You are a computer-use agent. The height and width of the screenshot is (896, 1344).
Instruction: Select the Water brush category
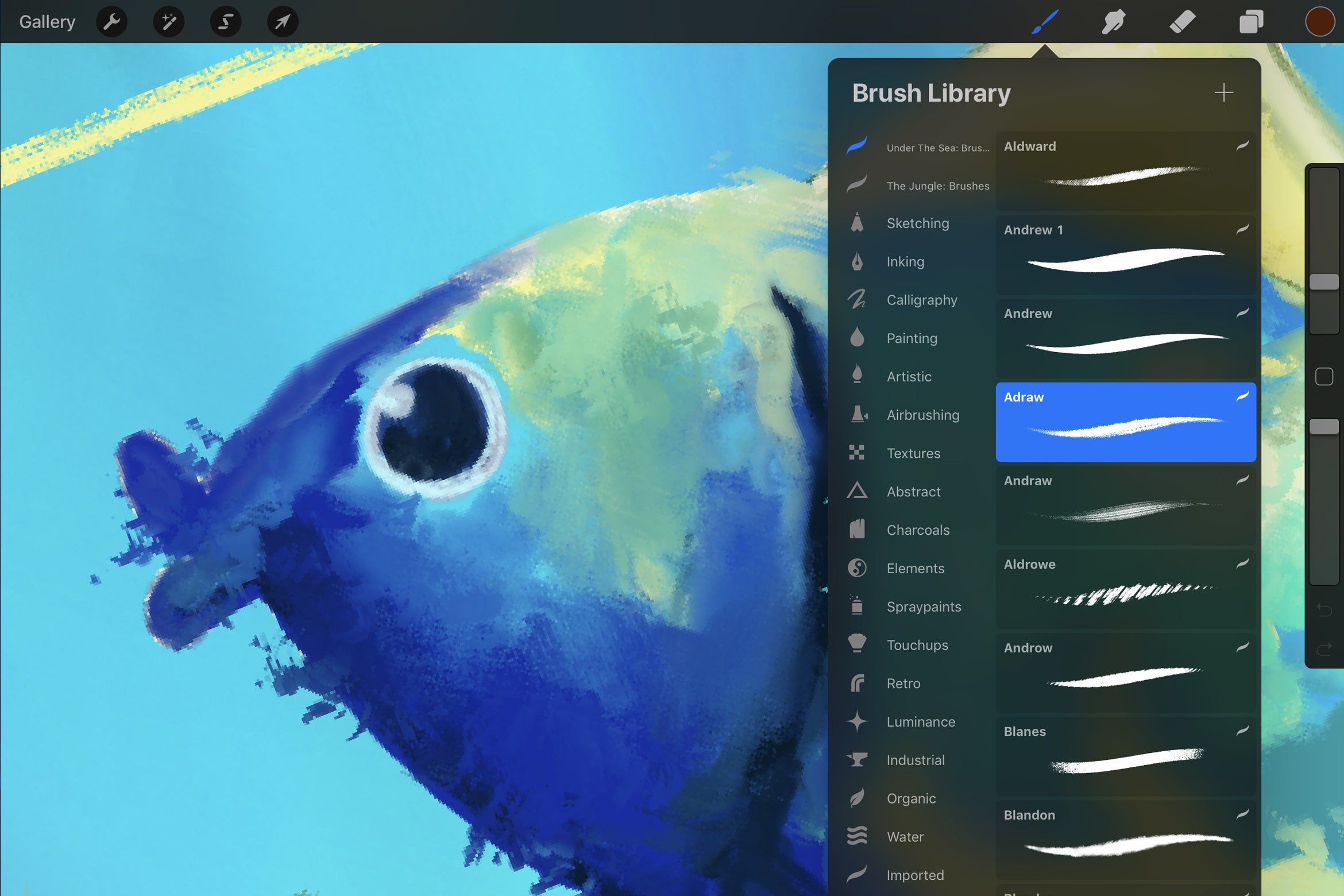point(906,837)
